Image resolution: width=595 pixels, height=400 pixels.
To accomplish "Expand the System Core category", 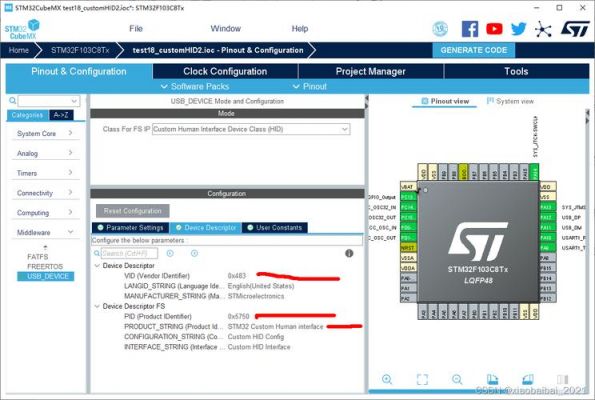I will [45, 133].
